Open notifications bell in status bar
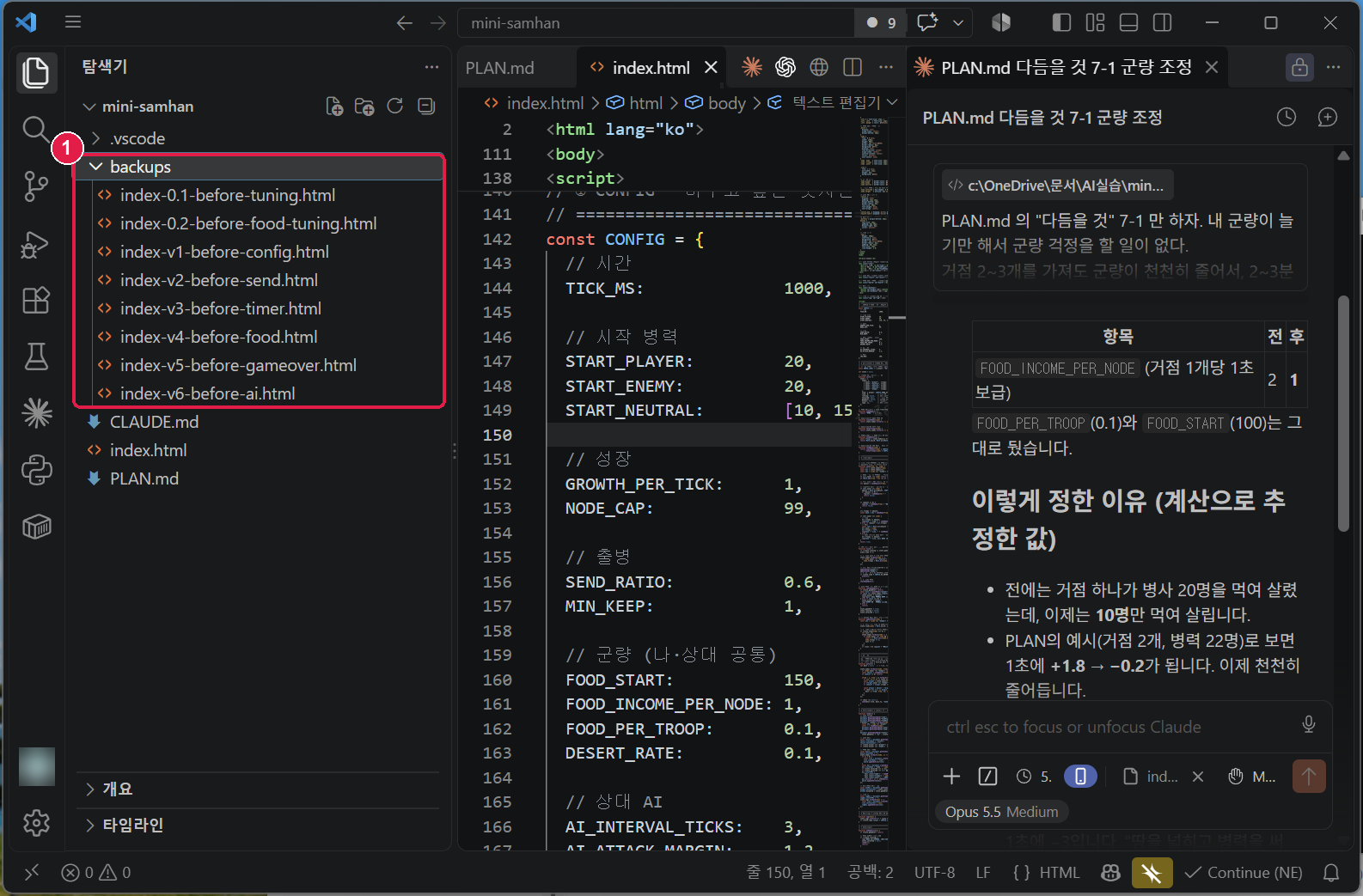The image size is (1363, 896). pyautogui.click(x=1331, y=873)
